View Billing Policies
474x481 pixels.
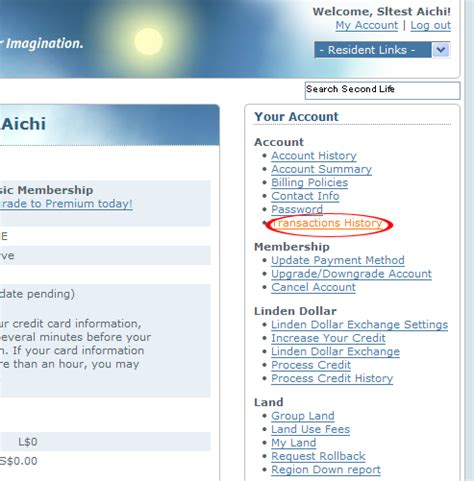309,183
